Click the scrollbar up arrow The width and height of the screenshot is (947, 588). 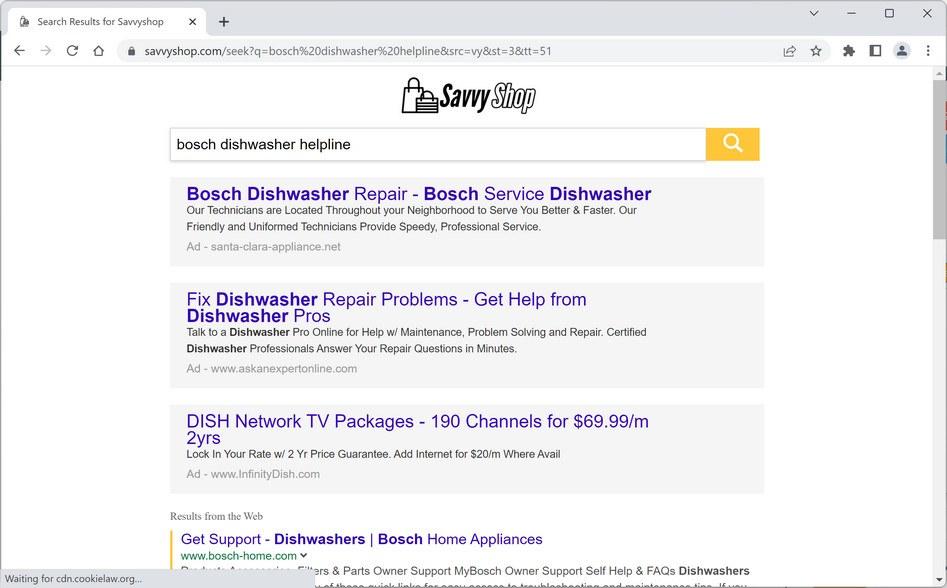tap(939, 73)
